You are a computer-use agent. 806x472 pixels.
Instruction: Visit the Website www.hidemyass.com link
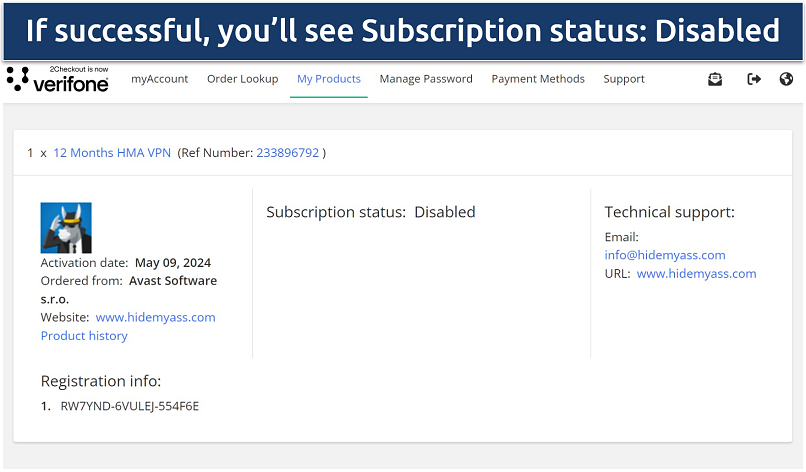point(156,317)
